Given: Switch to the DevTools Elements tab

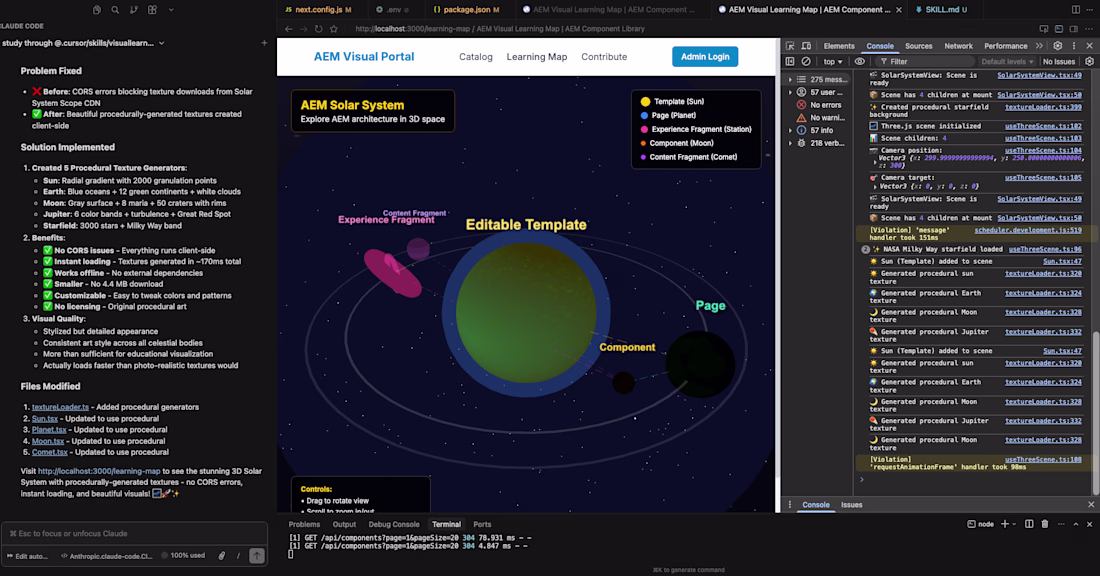Looking at the screenshot, I should 839,46.
